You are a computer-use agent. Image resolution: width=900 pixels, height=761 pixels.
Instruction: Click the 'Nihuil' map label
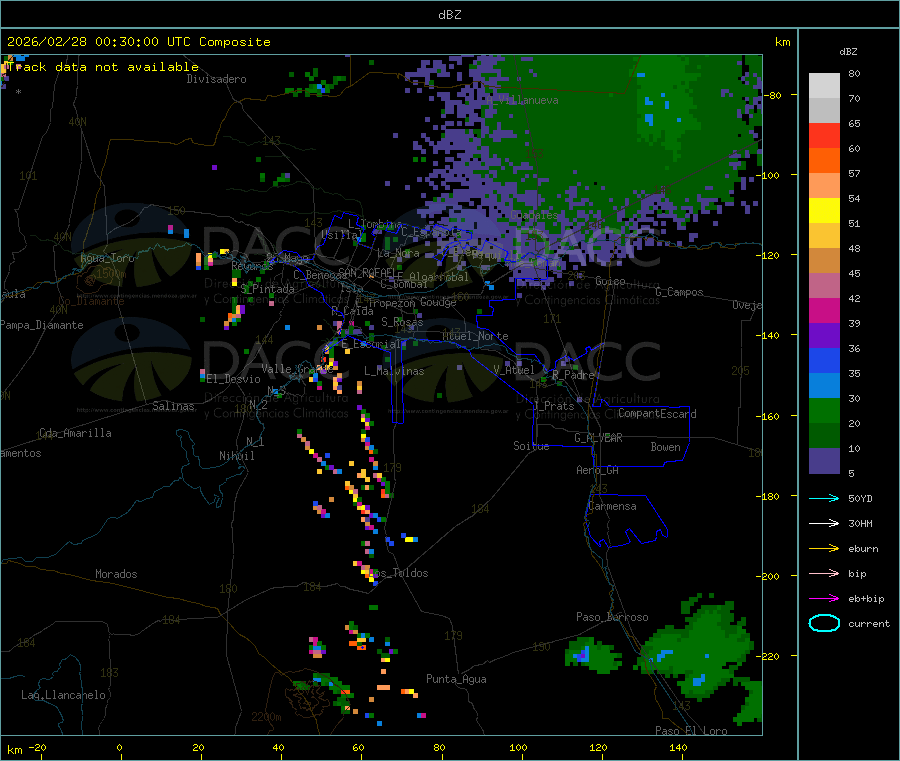pos(236,456)
